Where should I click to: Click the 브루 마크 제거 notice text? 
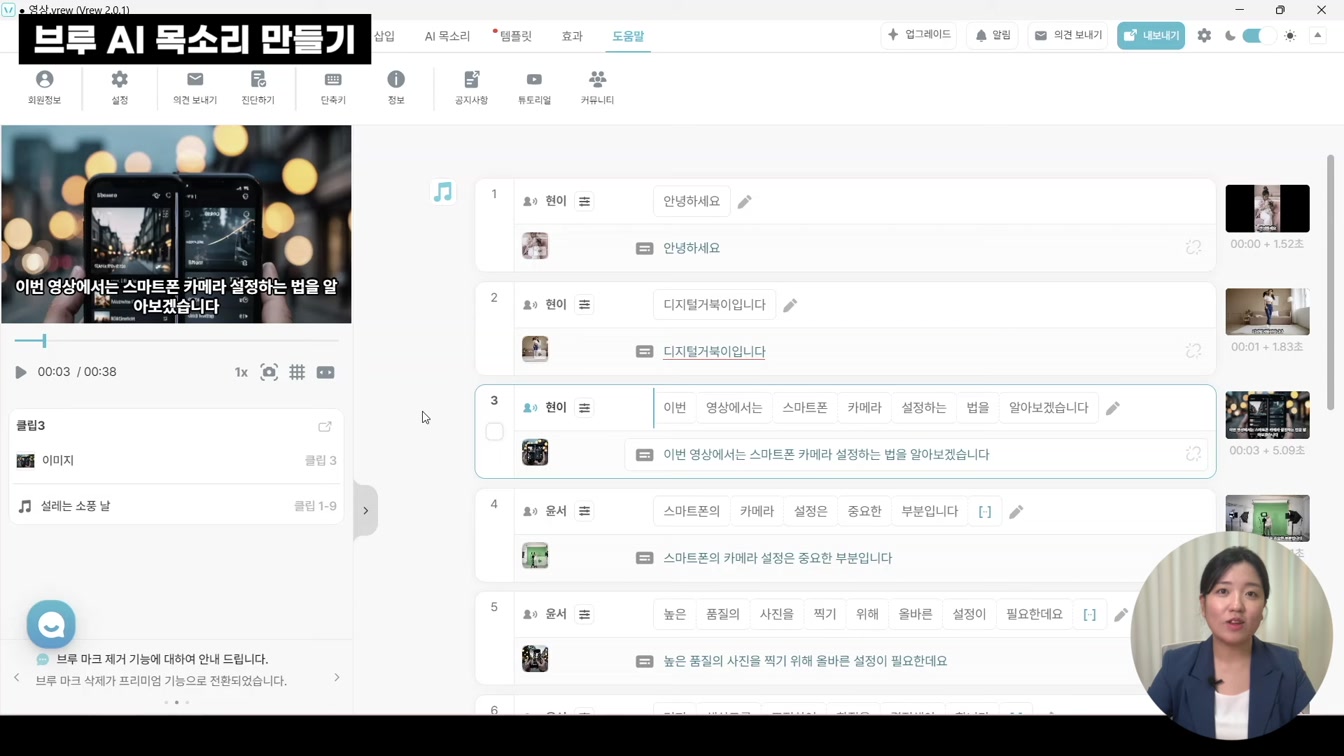(162, 660)
